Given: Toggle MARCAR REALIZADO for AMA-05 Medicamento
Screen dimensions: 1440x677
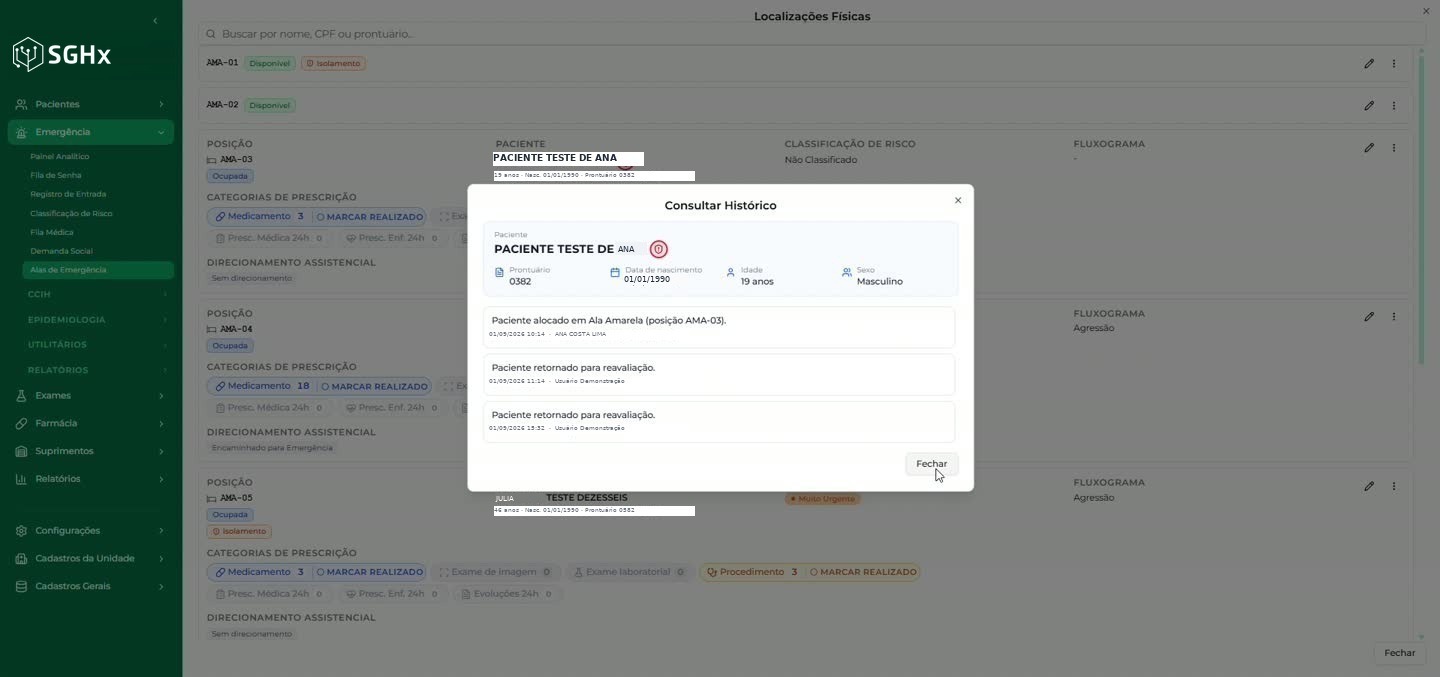Looking at the screenshot, I should coord(370,572).
